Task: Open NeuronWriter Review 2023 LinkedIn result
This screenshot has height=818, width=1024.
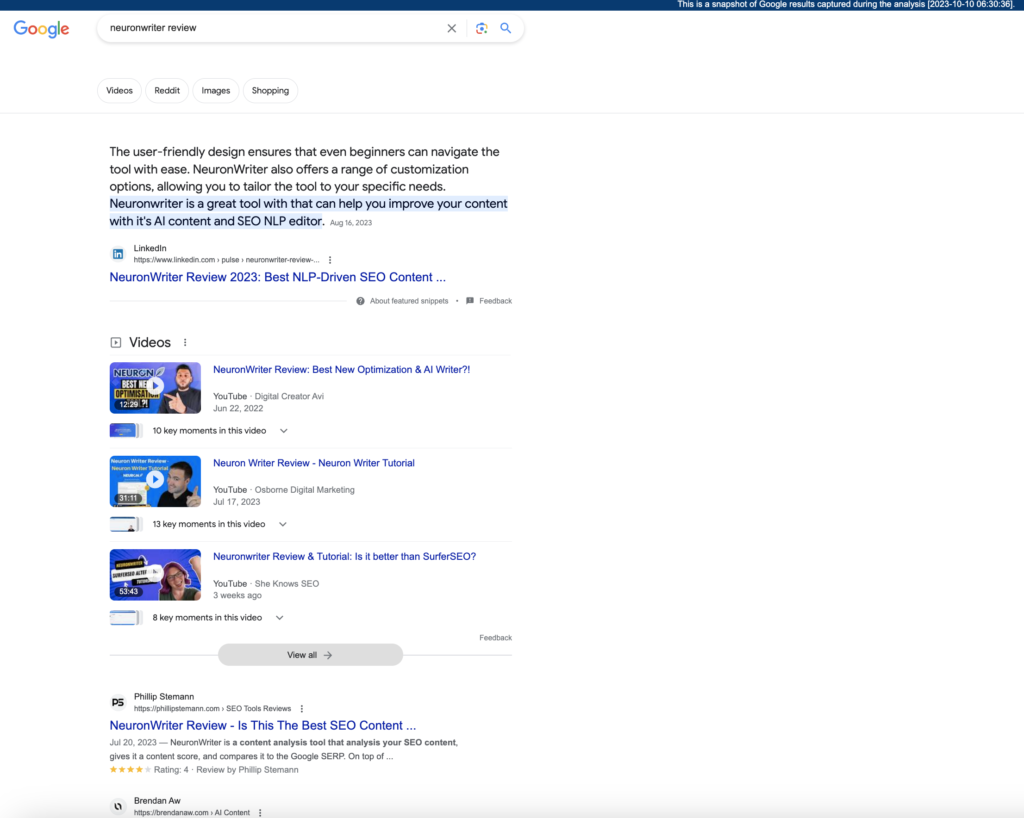Action: click(278, 277)
